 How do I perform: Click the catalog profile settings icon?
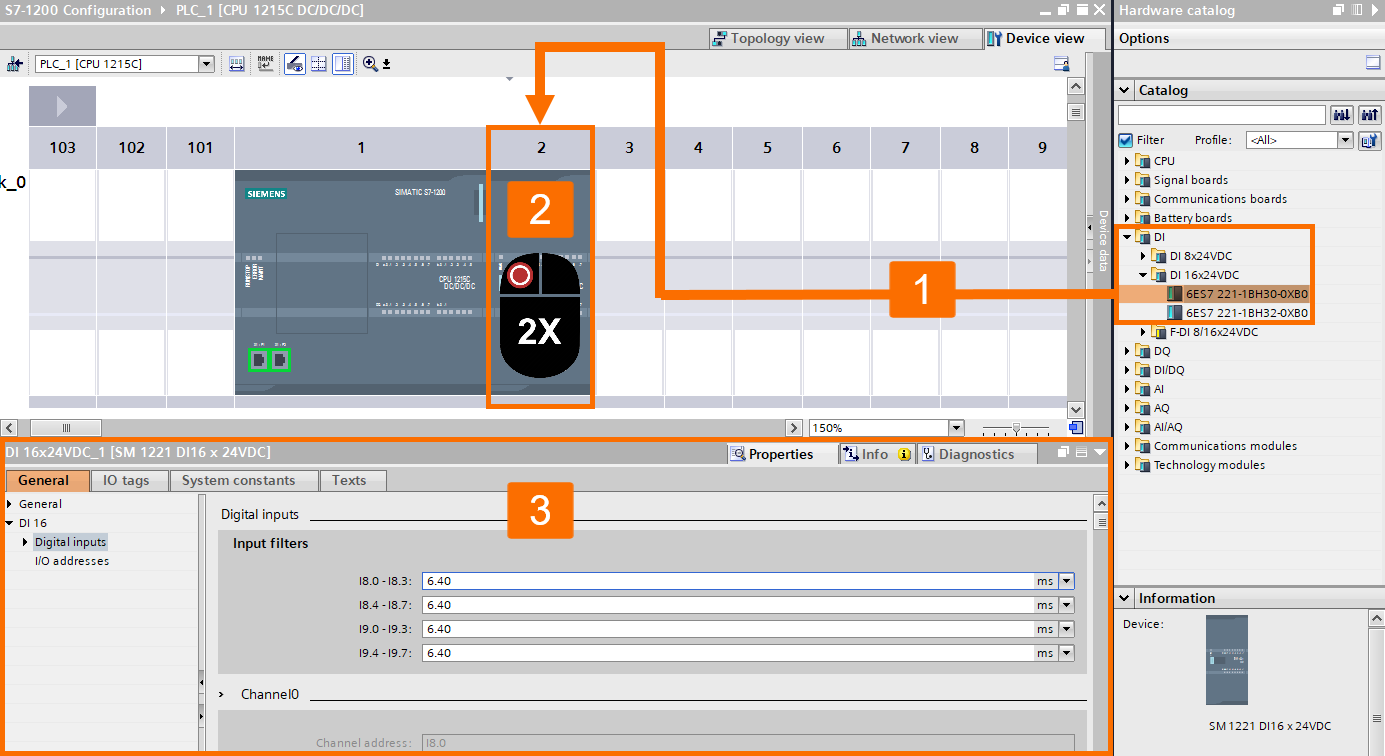1369,140
